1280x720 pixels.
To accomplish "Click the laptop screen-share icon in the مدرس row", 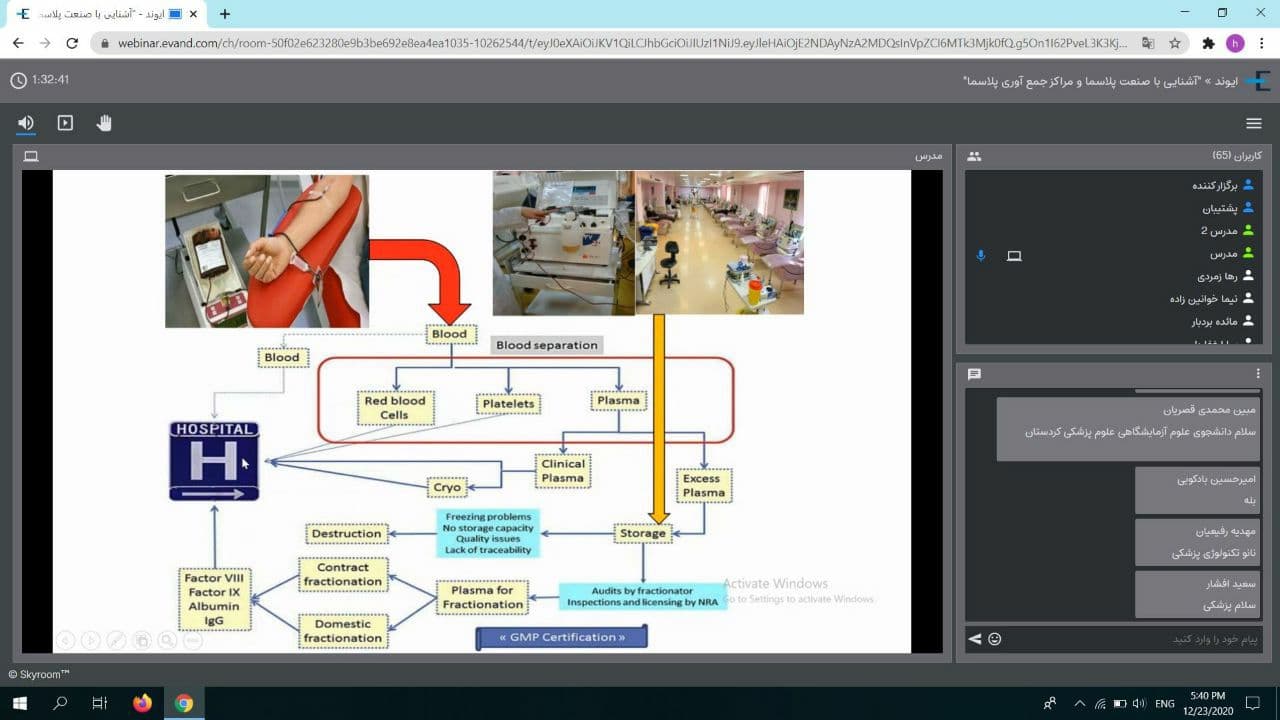I will tap(1014, 255).
